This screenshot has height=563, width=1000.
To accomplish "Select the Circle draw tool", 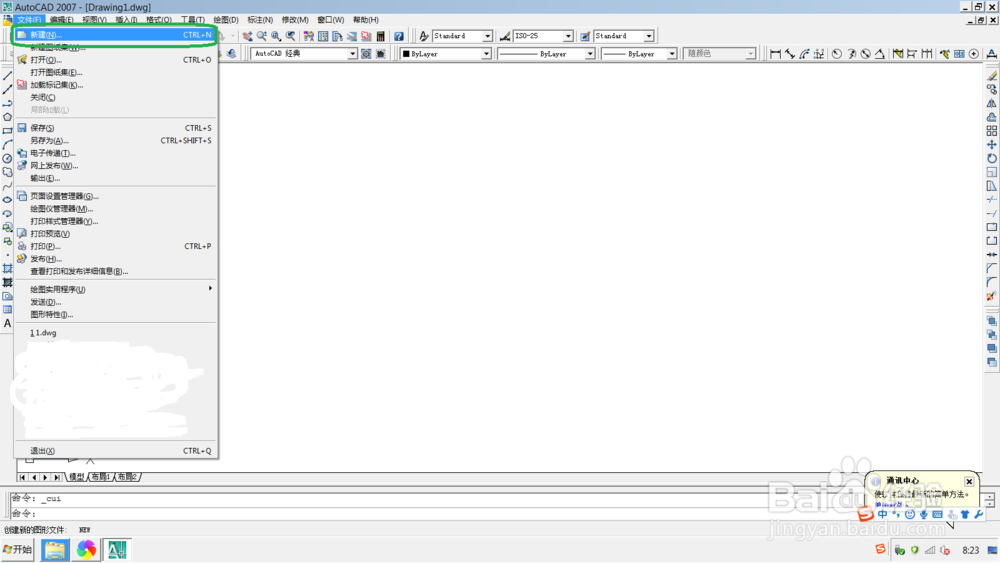I will click(x=7, y=158).
